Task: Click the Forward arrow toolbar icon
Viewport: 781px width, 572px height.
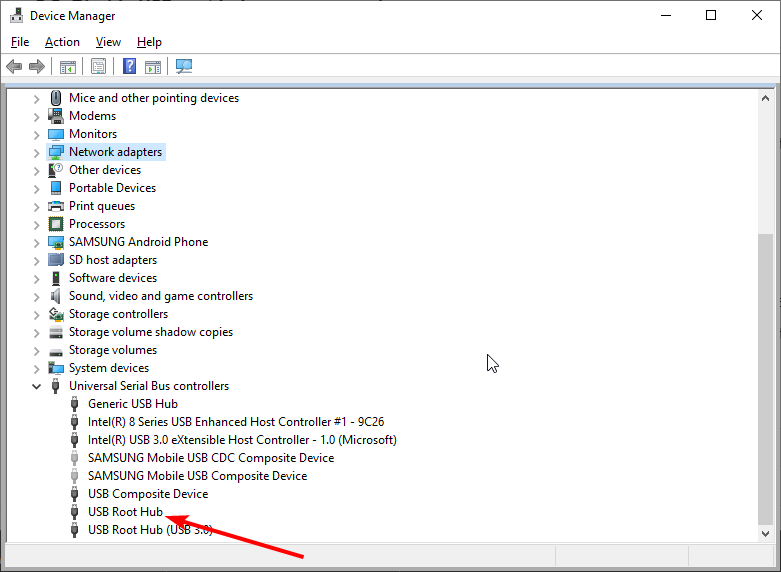Action: [x=37, y=66]
